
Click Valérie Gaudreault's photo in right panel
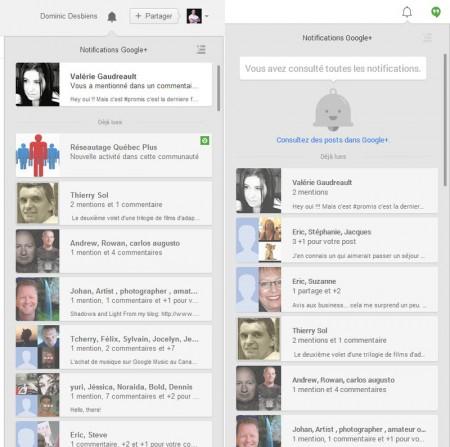tap(259, 190)
